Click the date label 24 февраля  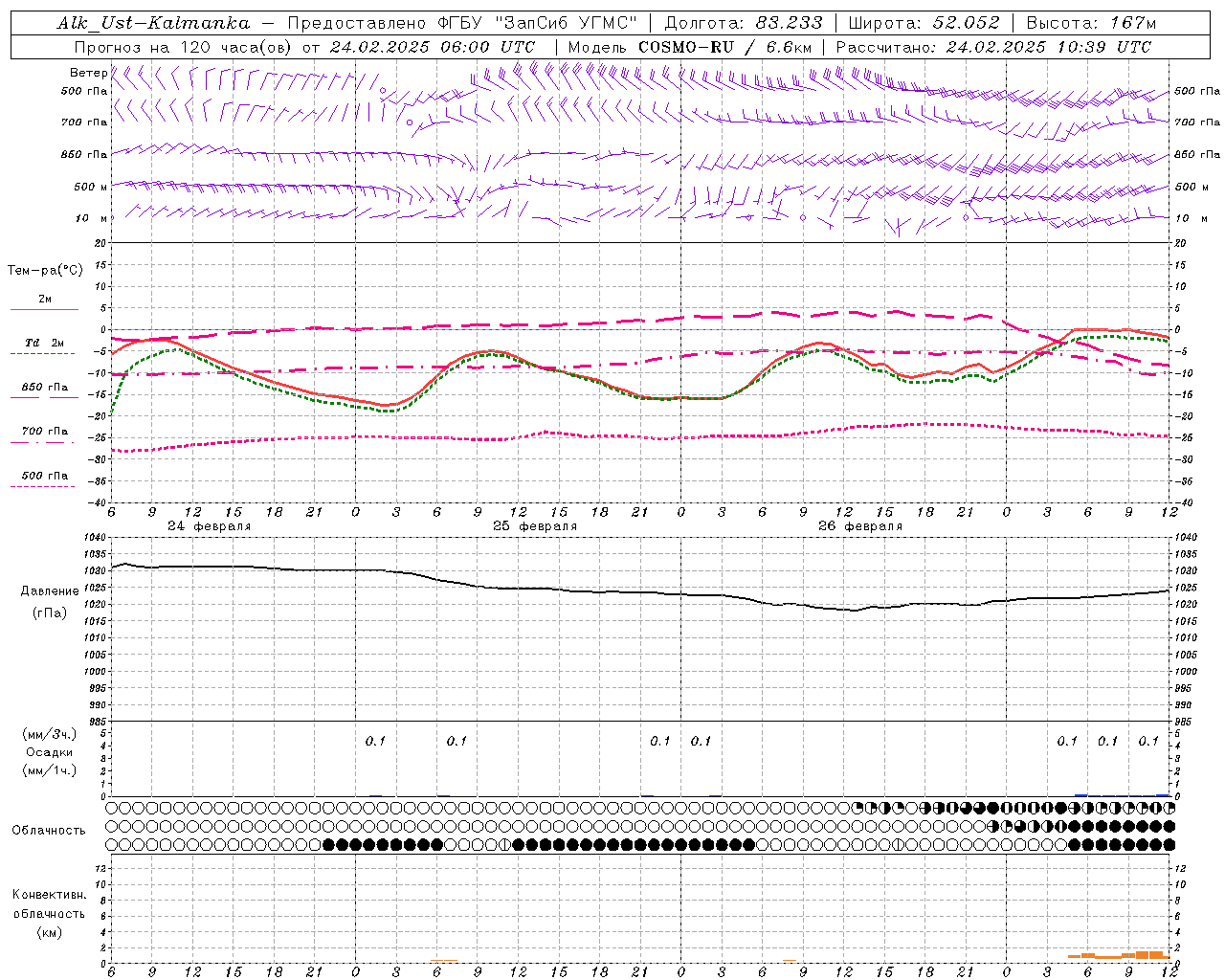pyautogui.click(x=210, y=526)
